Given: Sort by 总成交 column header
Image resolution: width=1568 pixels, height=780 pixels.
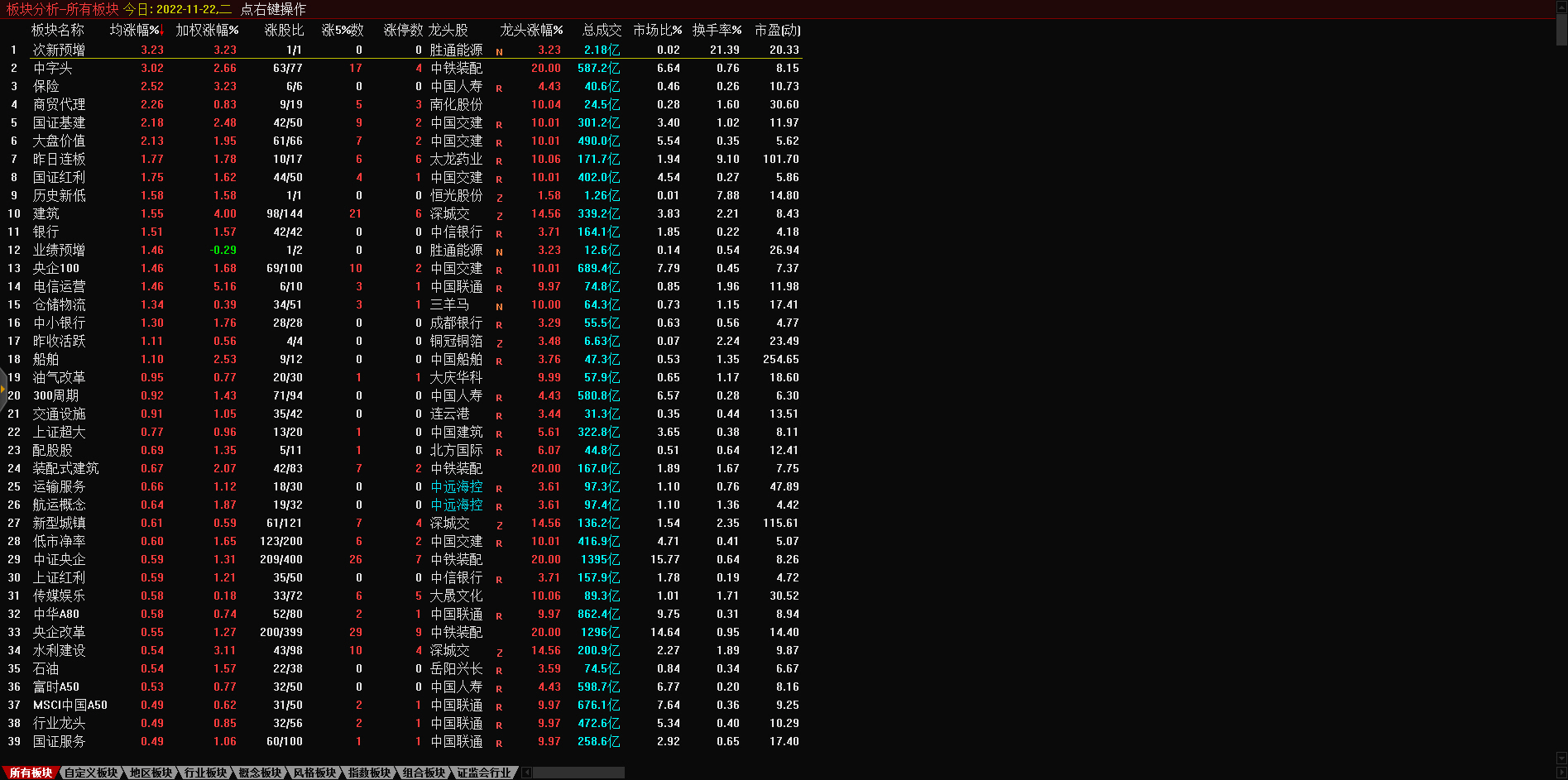Looking at the screenshot, I should tap(602, 30).
